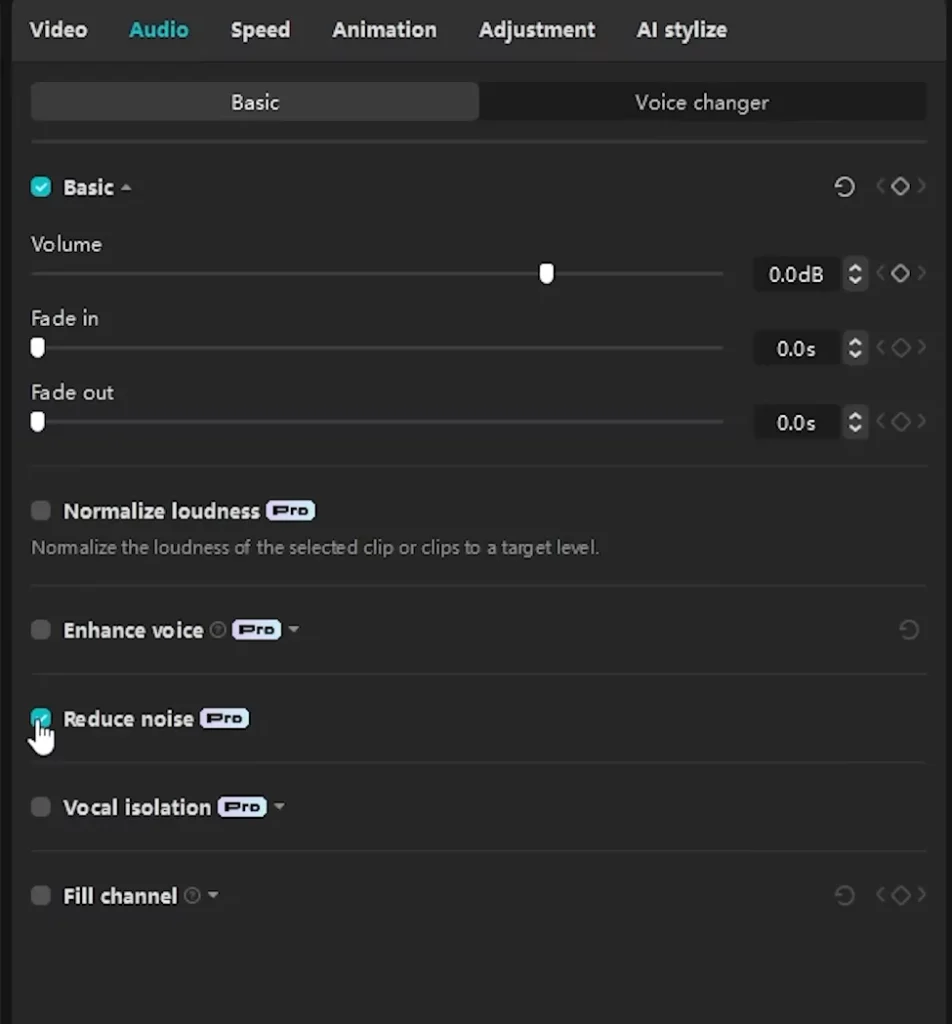Reset the Enhance voice settings
Viewport: 952px width, 1024px height.
point(908,629)
